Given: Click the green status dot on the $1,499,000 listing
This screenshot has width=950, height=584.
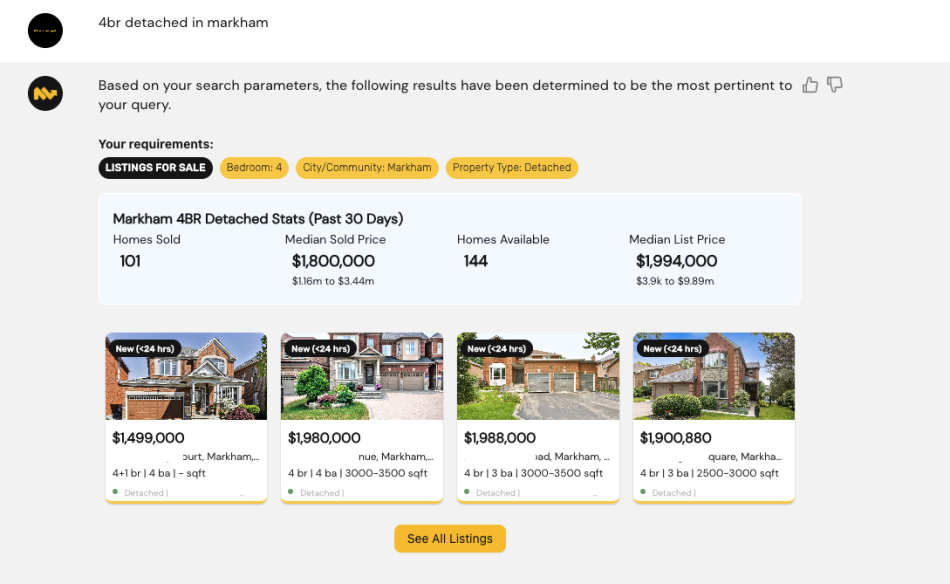Looking at the screenshot, I should tap(118, 492).
